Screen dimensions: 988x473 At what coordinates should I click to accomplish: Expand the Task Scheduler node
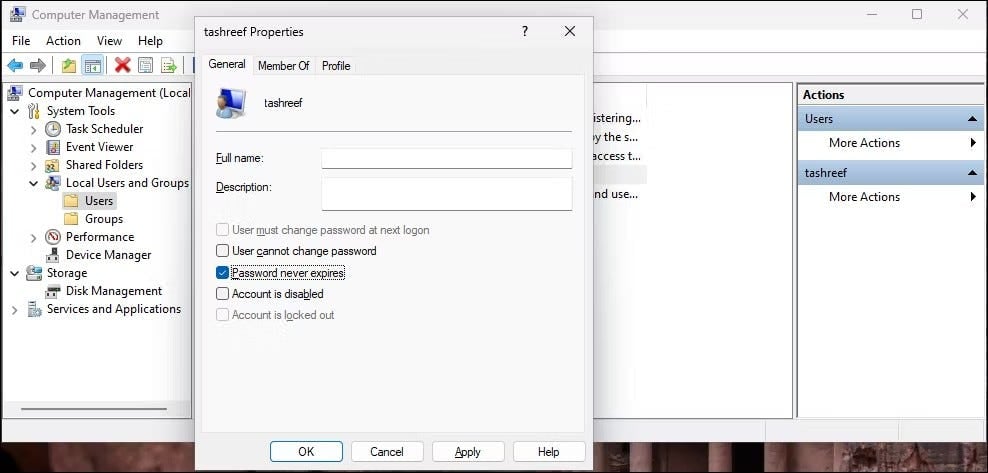[x=33, y=130]
